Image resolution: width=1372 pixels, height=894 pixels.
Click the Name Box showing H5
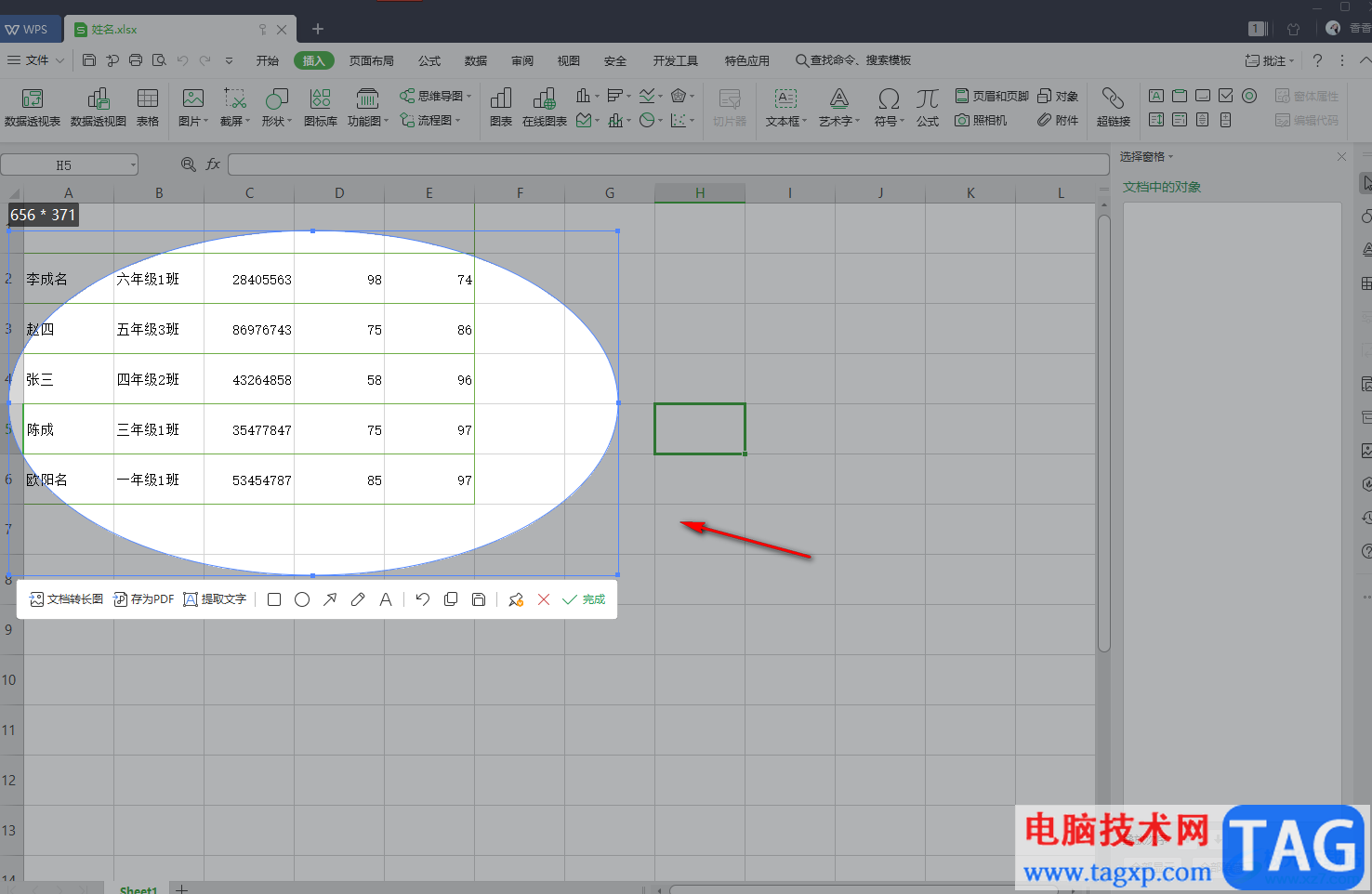pyautogui.click(x=70, y=165)
